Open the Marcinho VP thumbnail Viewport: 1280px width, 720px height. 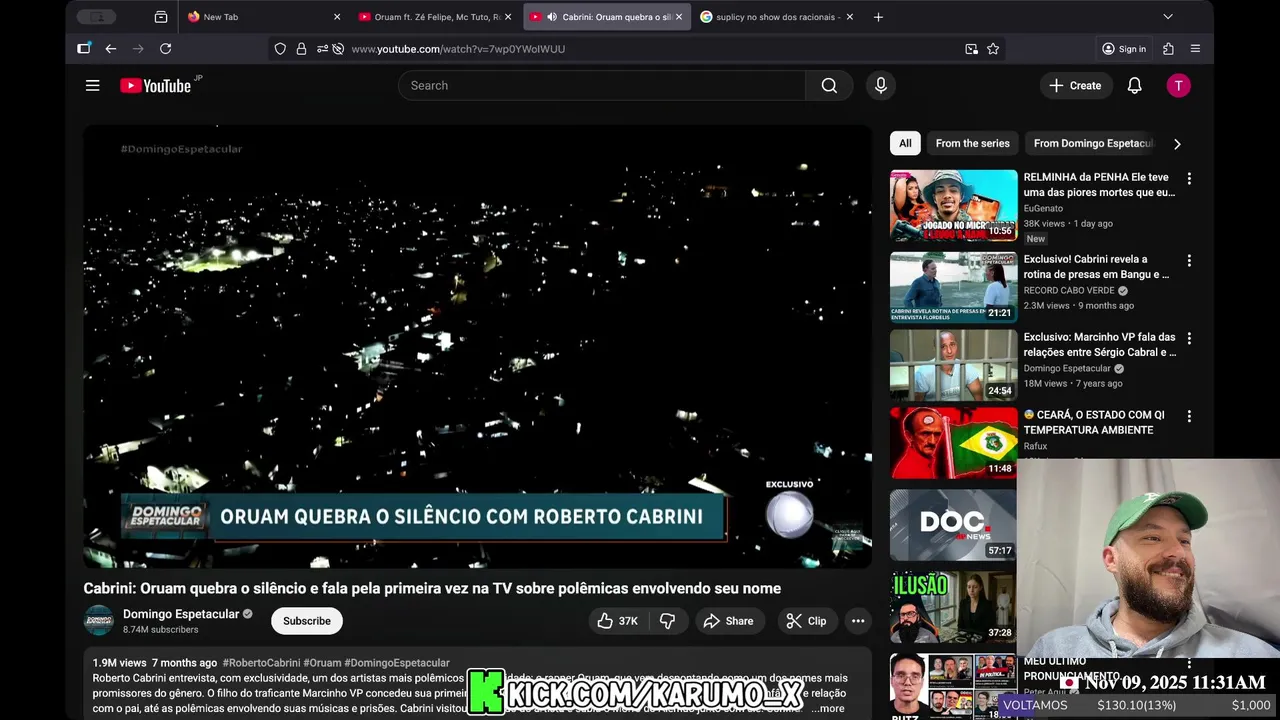(x=954, y=366)
